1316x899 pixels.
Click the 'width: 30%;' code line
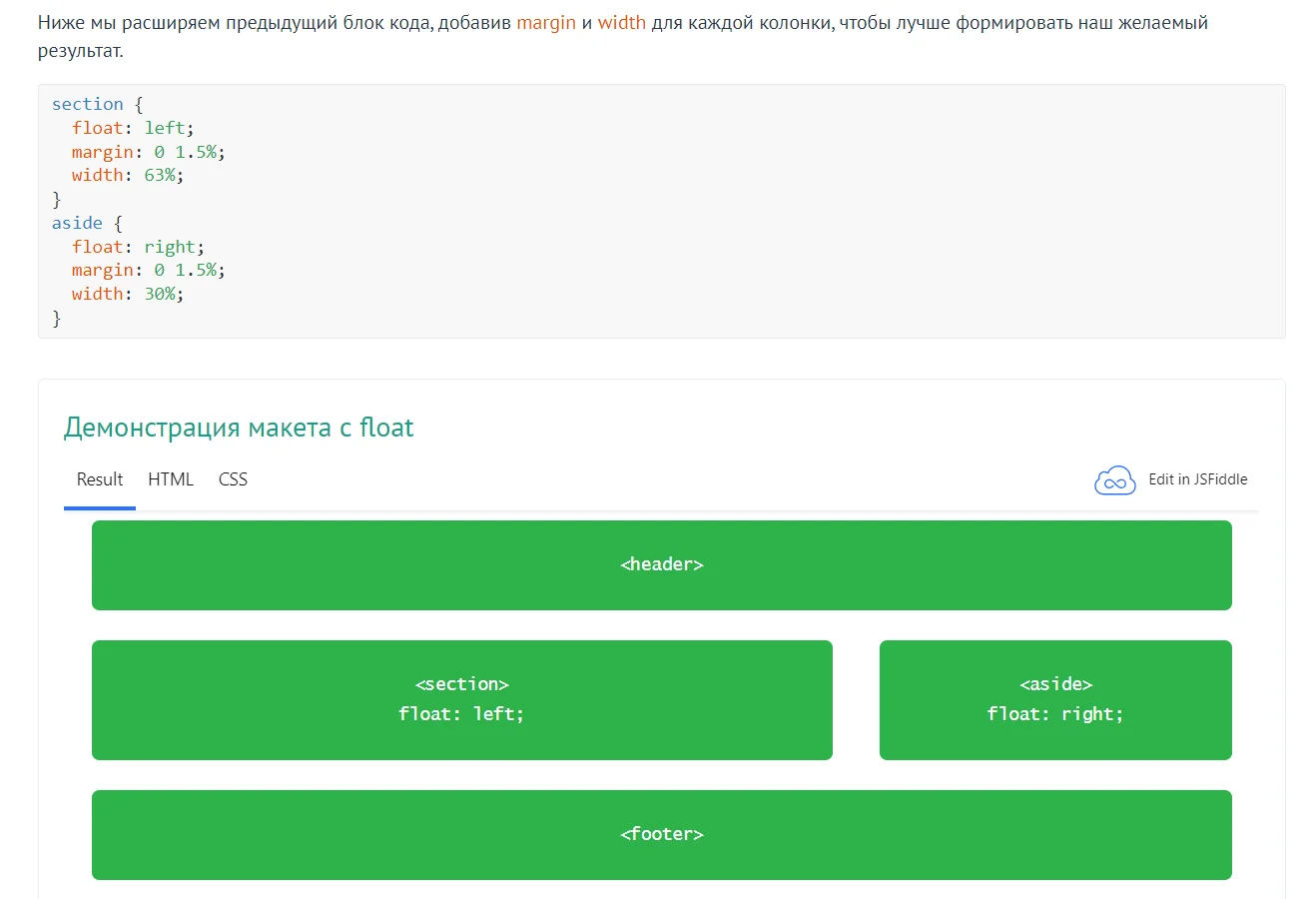128,294
